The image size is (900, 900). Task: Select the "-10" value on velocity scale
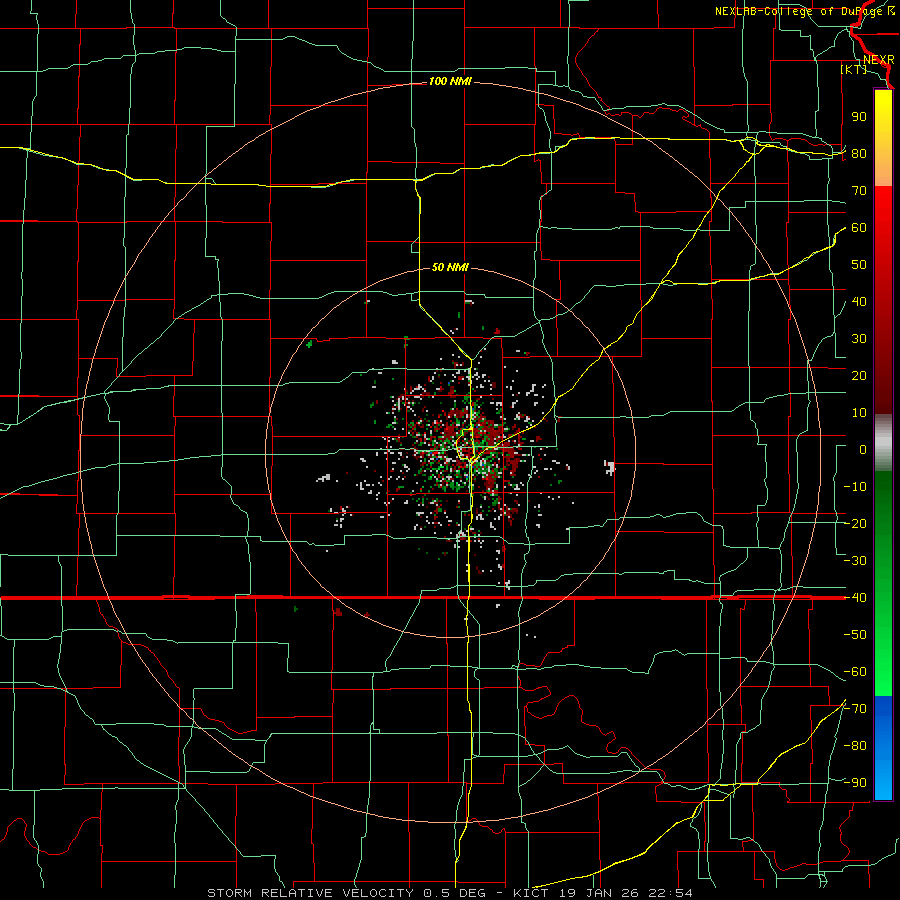tap(855, 487)
